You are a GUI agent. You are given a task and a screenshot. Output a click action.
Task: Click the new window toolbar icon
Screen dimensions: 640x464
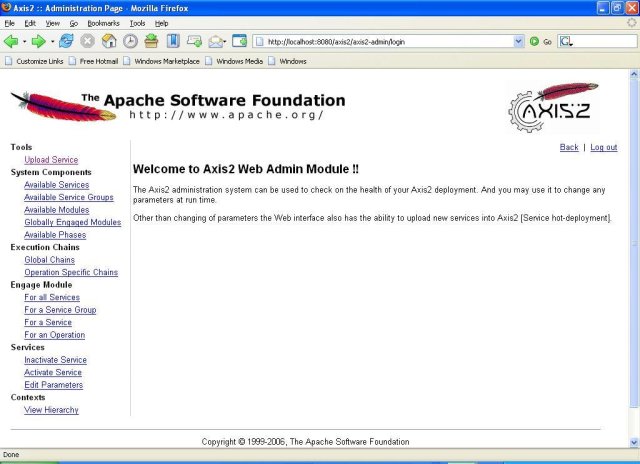click(x=240, y=41)
